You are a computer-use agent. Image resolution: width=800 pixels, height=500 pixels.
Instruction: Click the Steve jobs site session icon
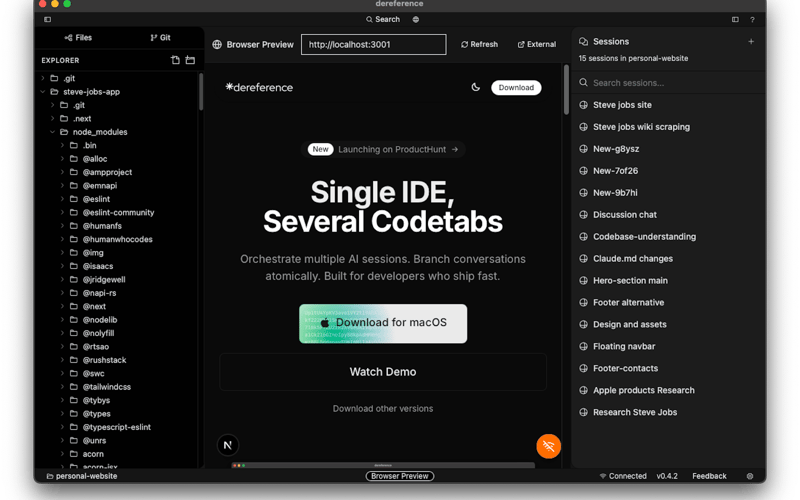[584, 105]
